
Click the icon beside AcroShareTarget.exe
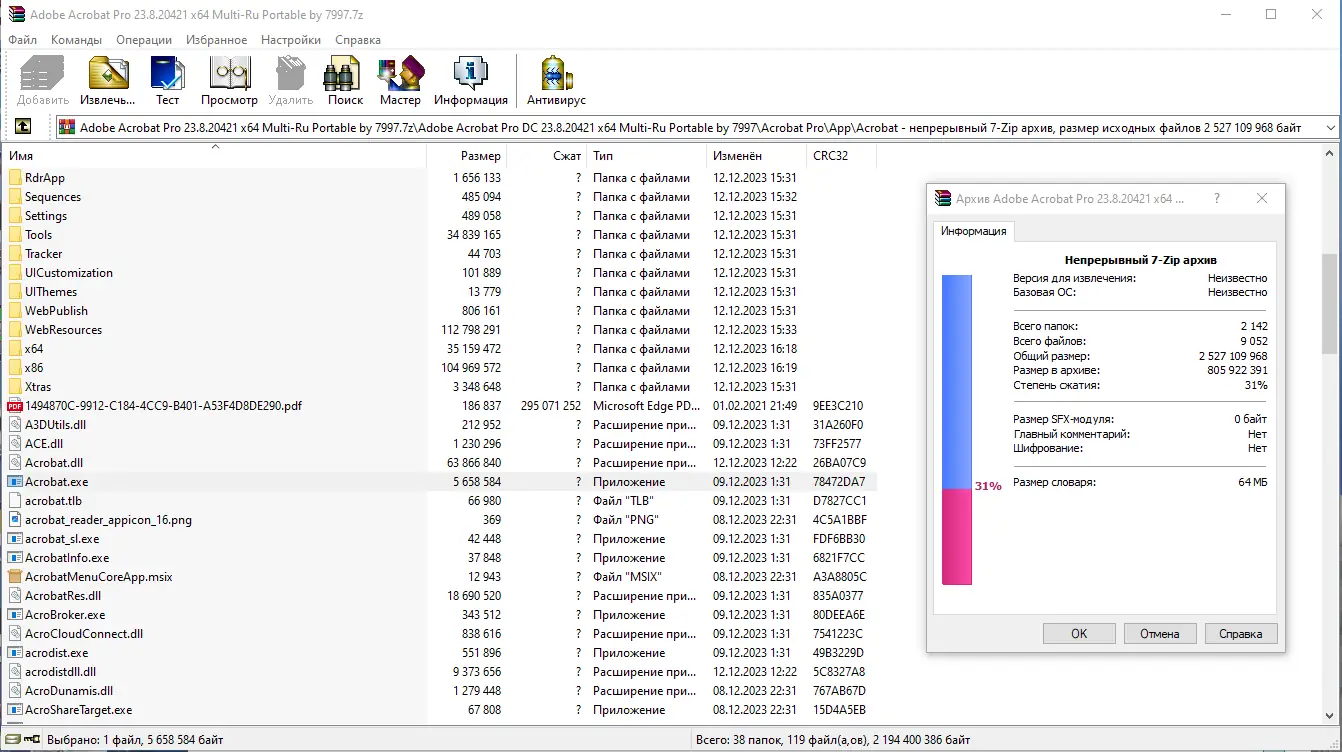click(15, 710)
